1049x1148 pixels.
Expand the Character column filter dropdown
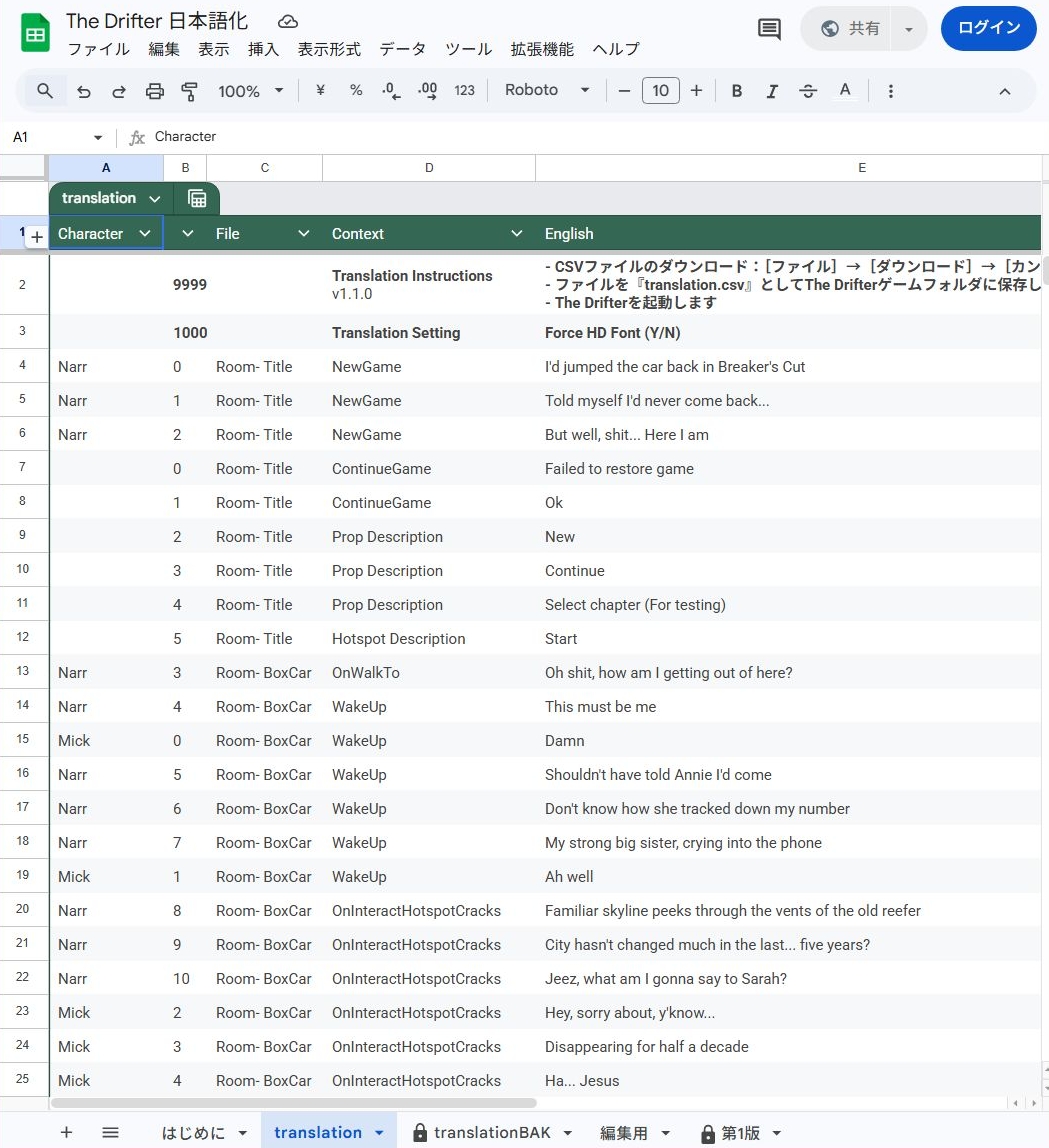click(x=145, y=233)
